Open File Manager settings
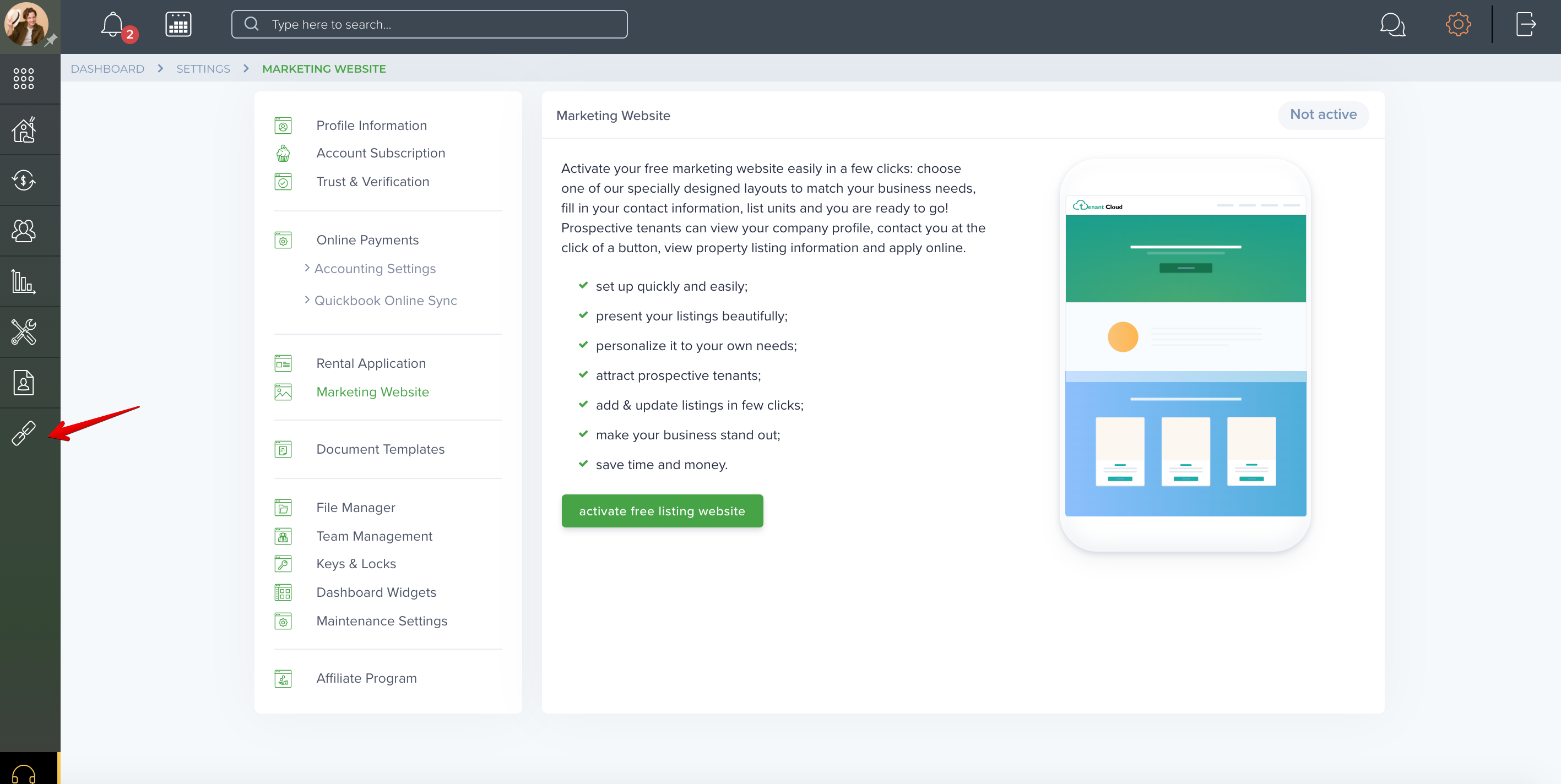1561x784 pixels. tap(356, 508)
